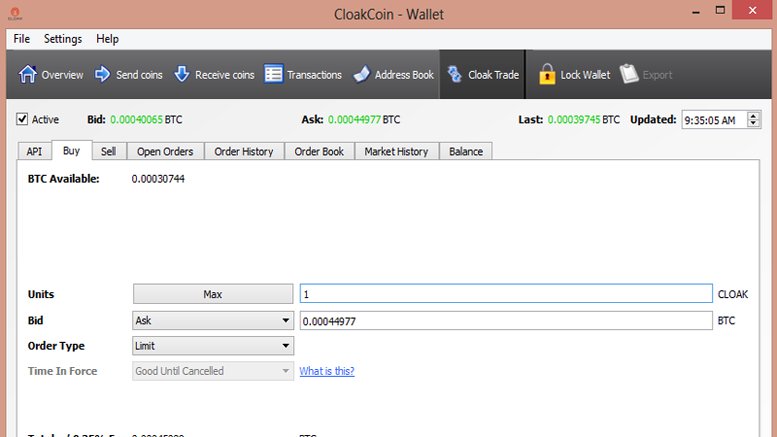The width and height of the screenshot is (777, 437).
Task: Open the Transactions list icon
Action: (273, 74)
